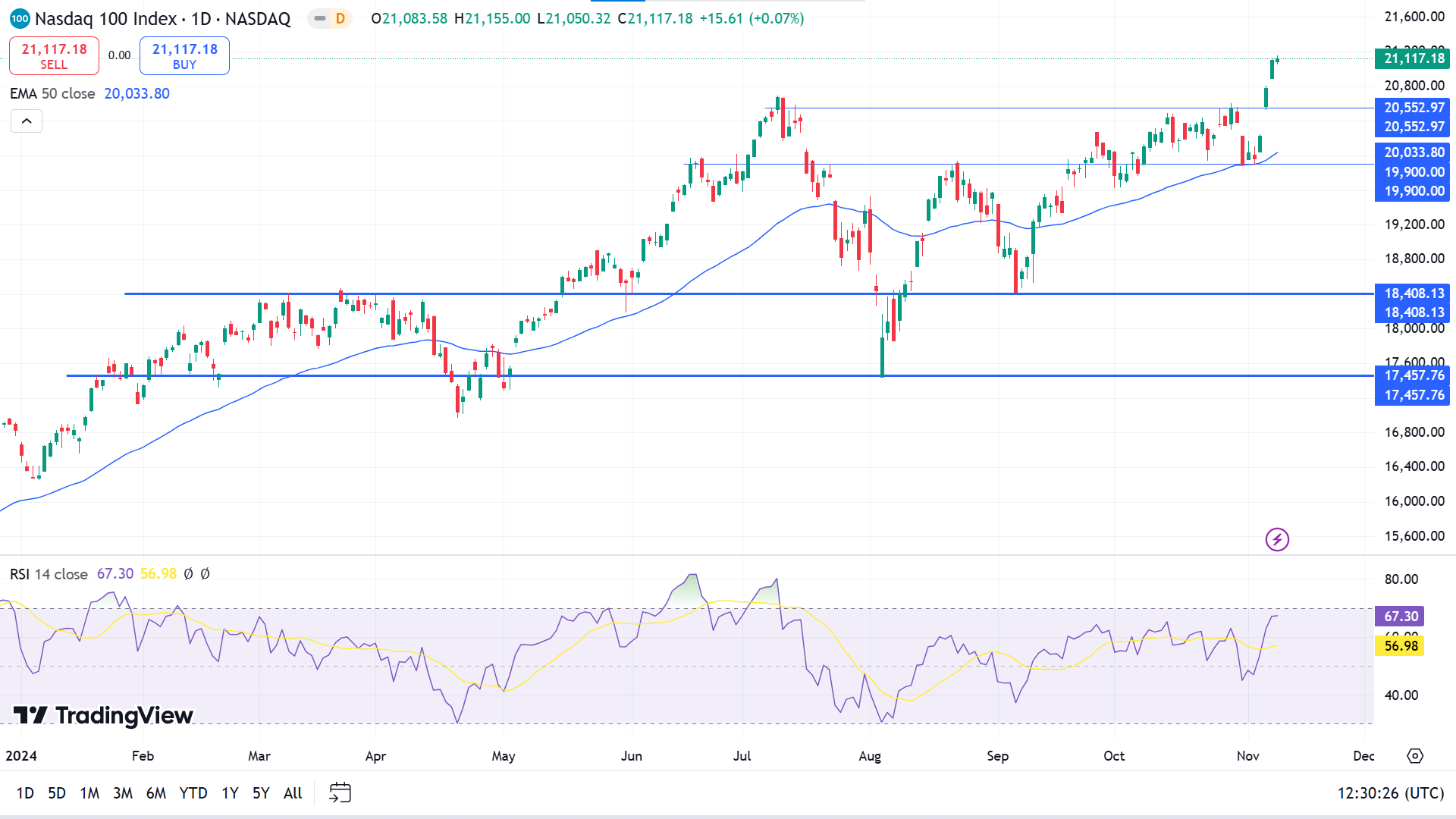Open the go-to-date calendar icon
The image size is (1456, 819).
[x=340, y=792]
